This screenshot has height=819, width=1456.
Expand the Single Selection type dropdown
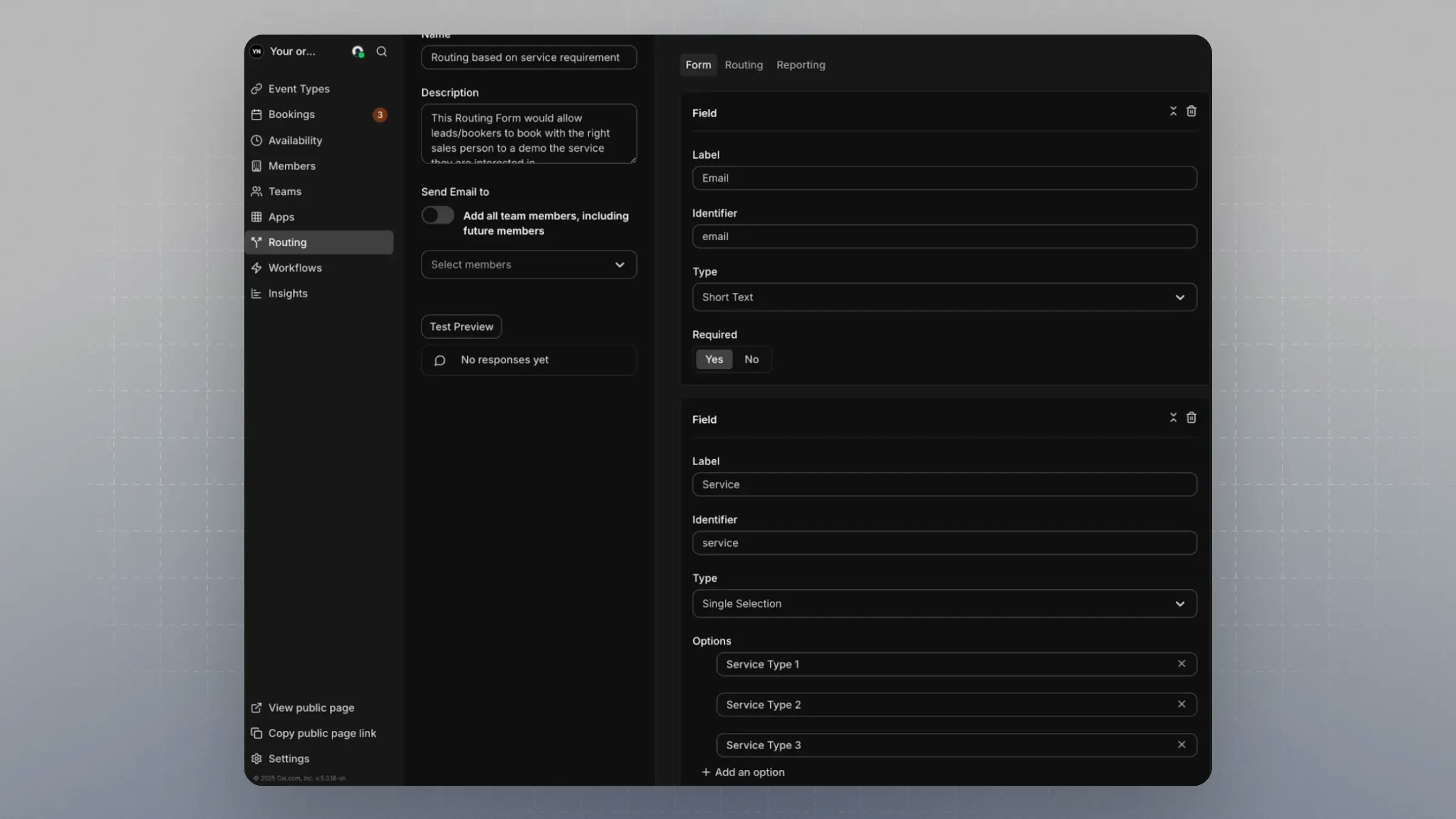click(x=944, y=604)
